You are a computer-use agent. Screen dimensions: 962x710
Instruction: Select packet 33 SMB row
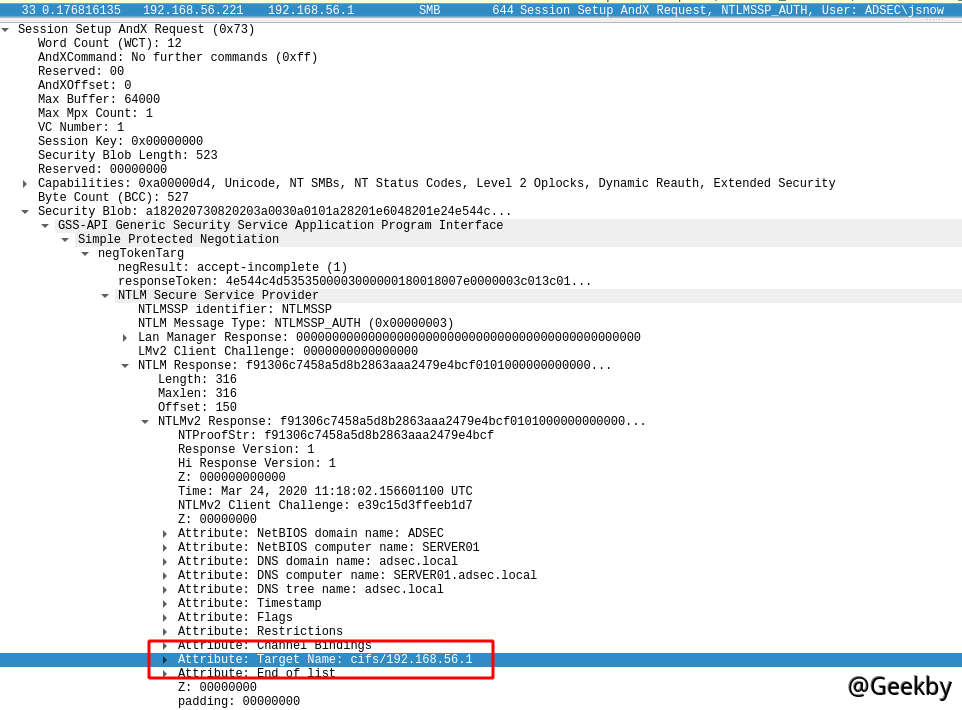click(480, 10)
